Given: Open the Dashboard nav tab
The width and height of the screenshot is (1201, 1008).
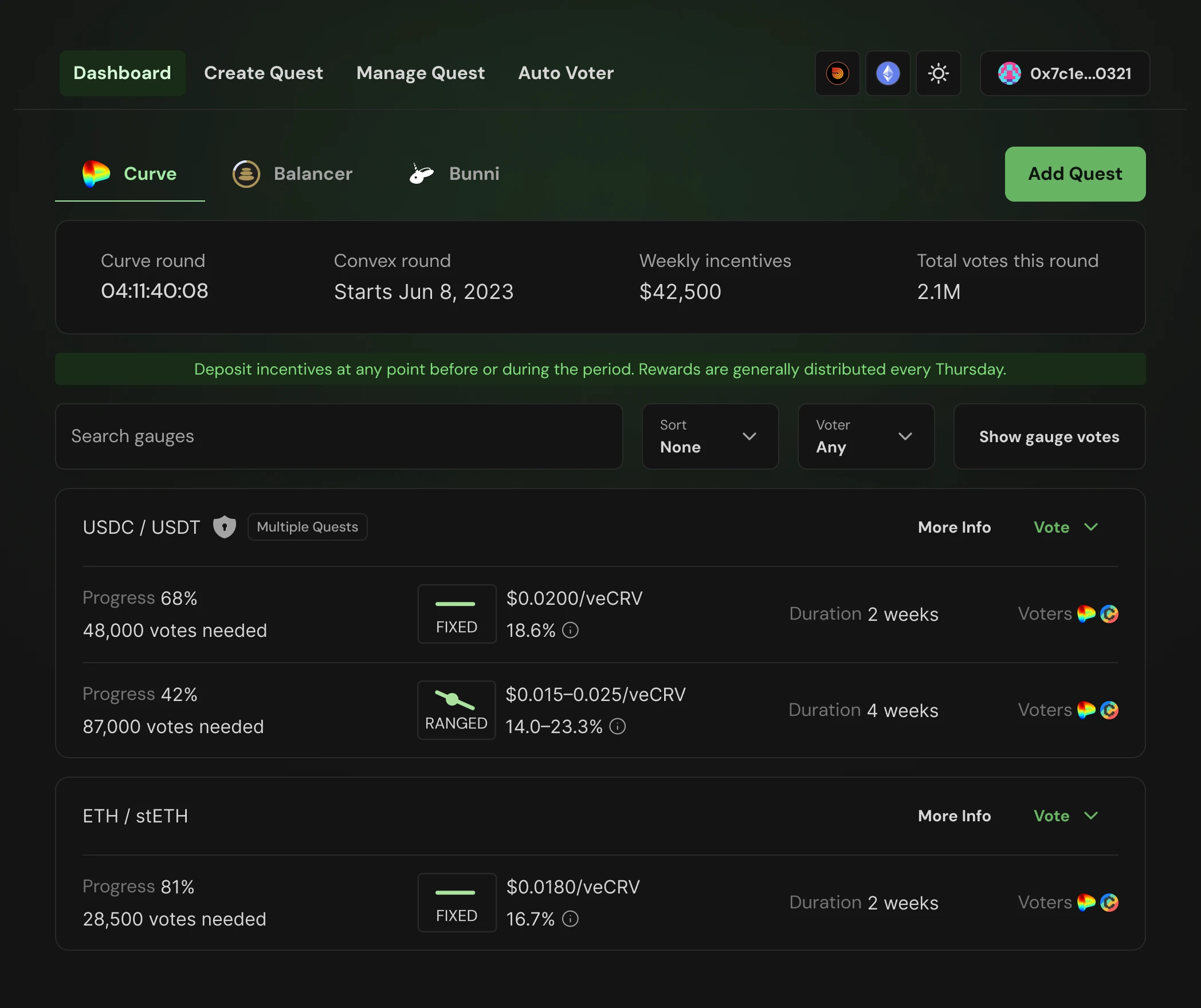Looking at the screenshot, I should point(122,73).
